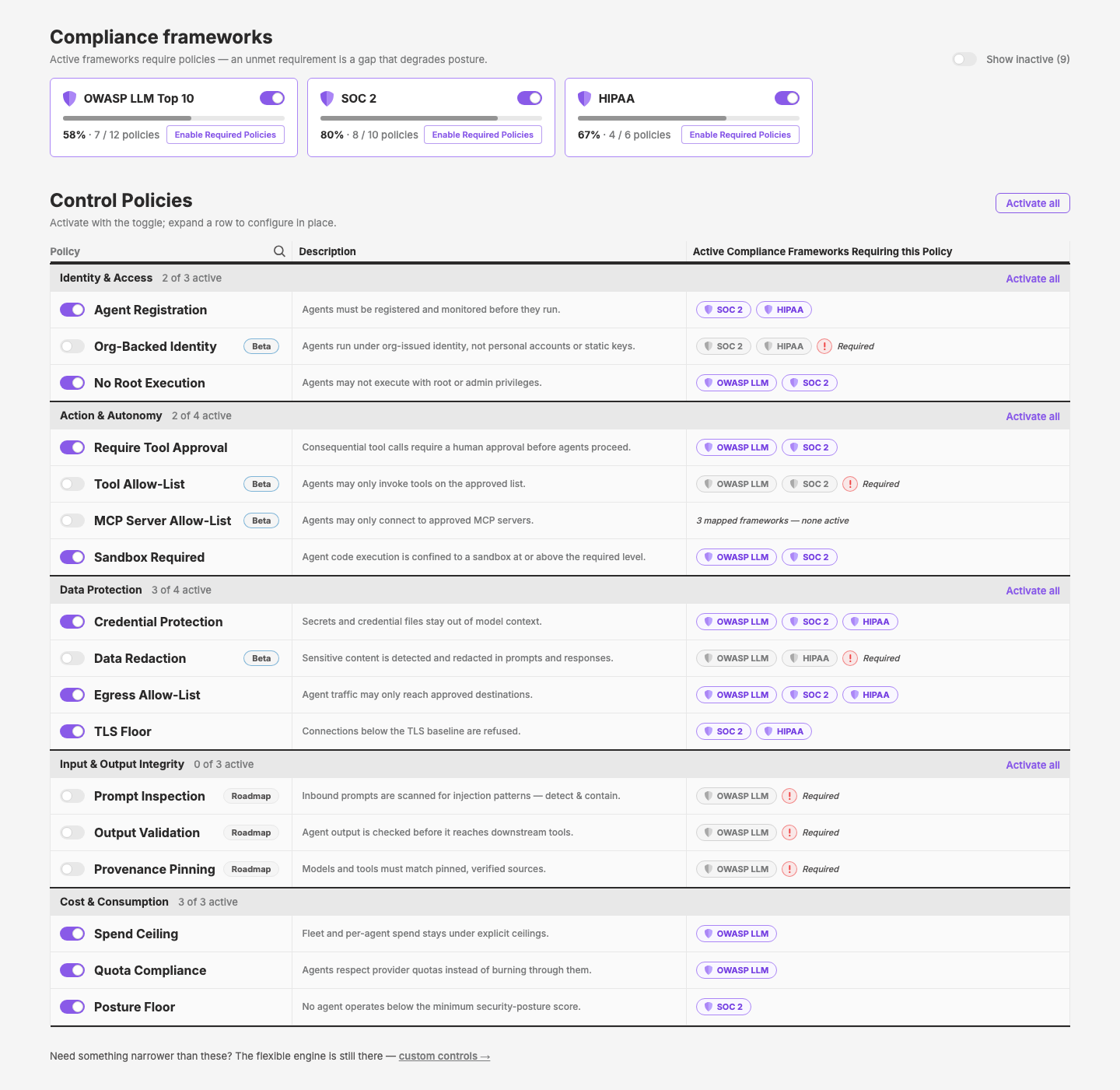Click the red warning icon in Output Validation row

click(789, 832)
